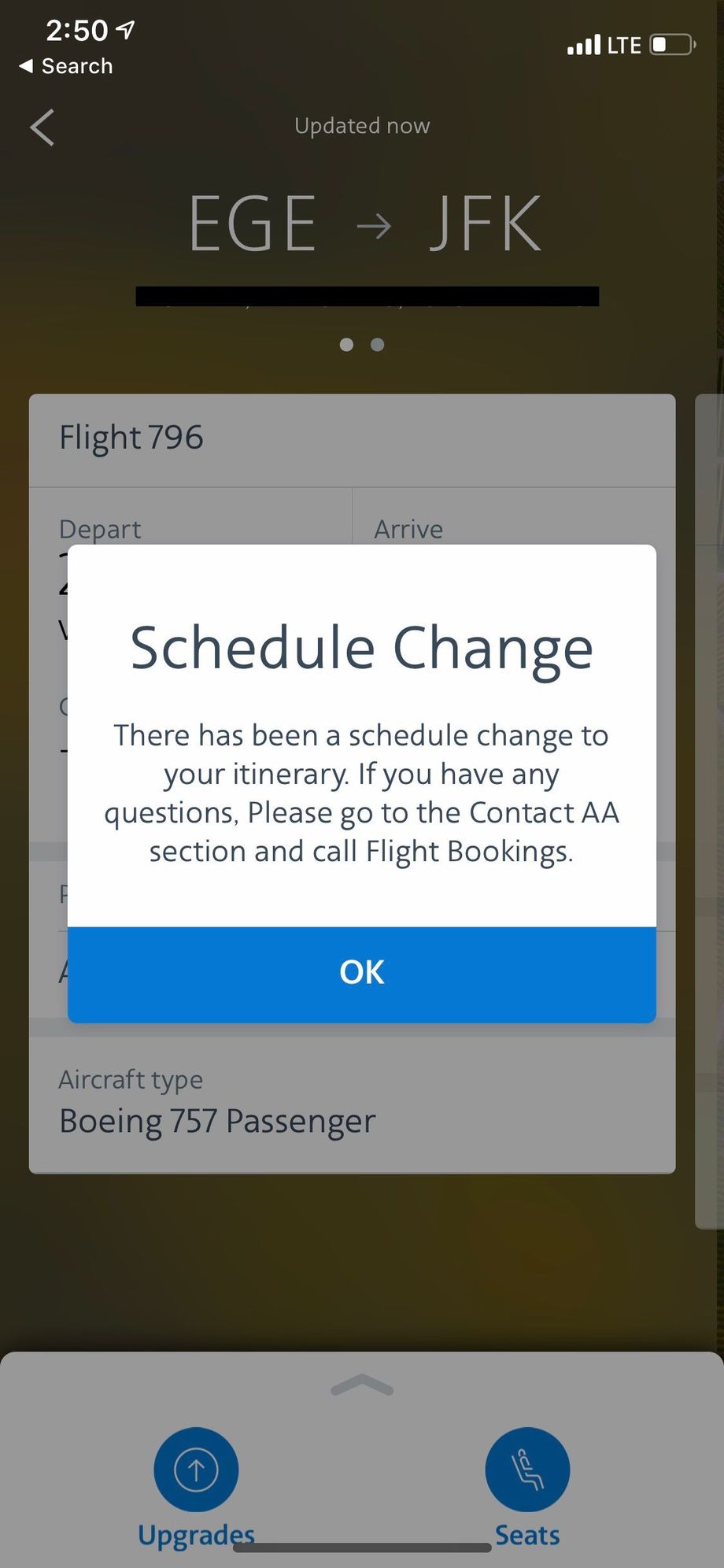Open the Upgrades text label
Viewport: 724px width, 1568px height.
pos(196,1535)
